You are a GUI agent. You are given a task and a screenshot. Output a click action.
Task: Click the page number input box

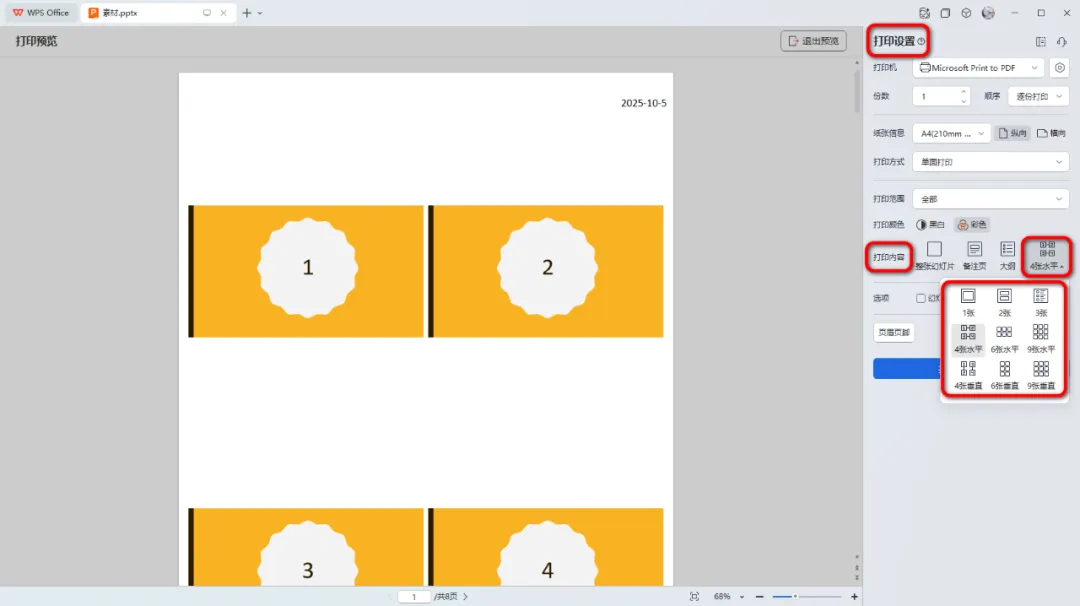click(414, 596)
